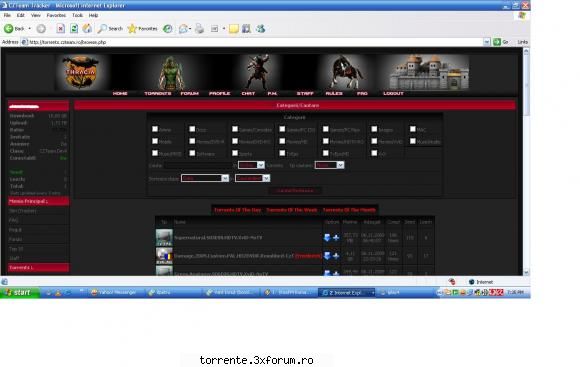The height and width of the screenshot is (367, 580).
Task: Show Torrents Of The Day
Action: click(x=237, y=210)
